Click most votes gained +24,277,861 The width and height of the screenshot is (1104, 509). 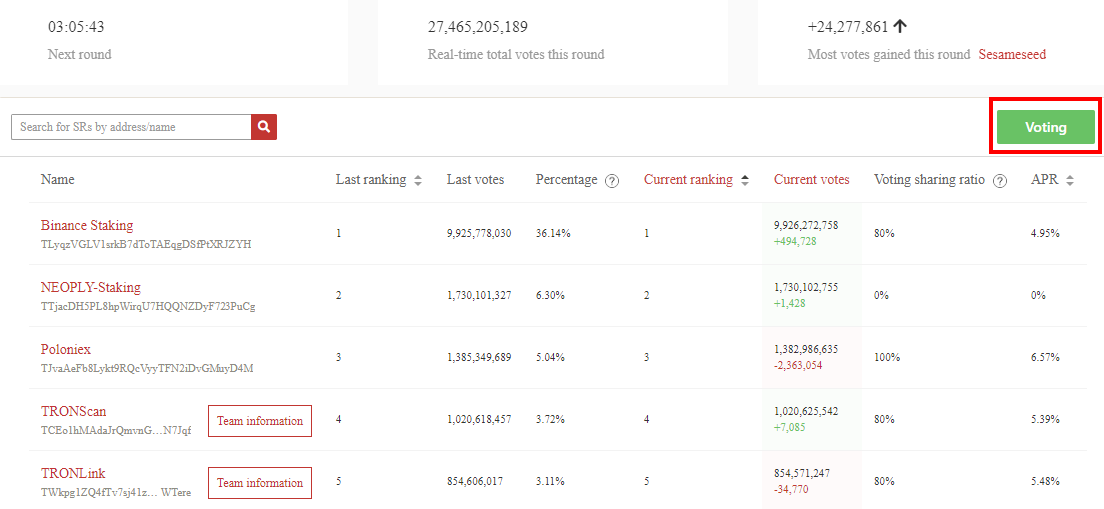pyautogui.click(x=848, y=27)
